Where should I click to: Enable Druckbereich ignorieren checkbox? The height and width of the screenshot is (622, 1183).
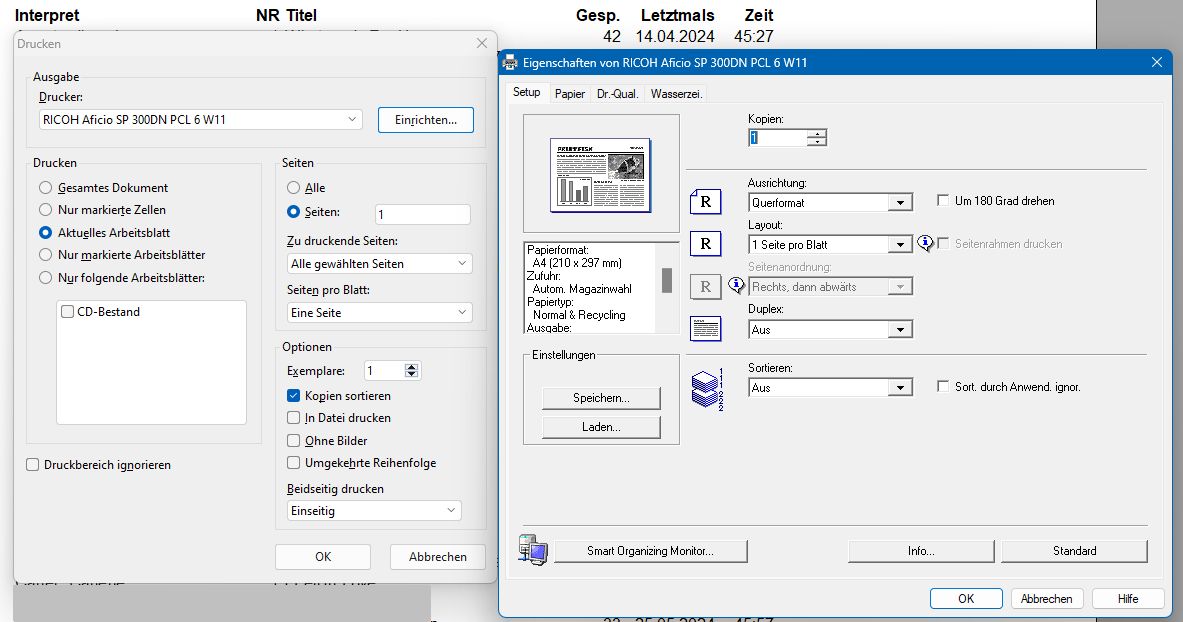pos(32,465)
